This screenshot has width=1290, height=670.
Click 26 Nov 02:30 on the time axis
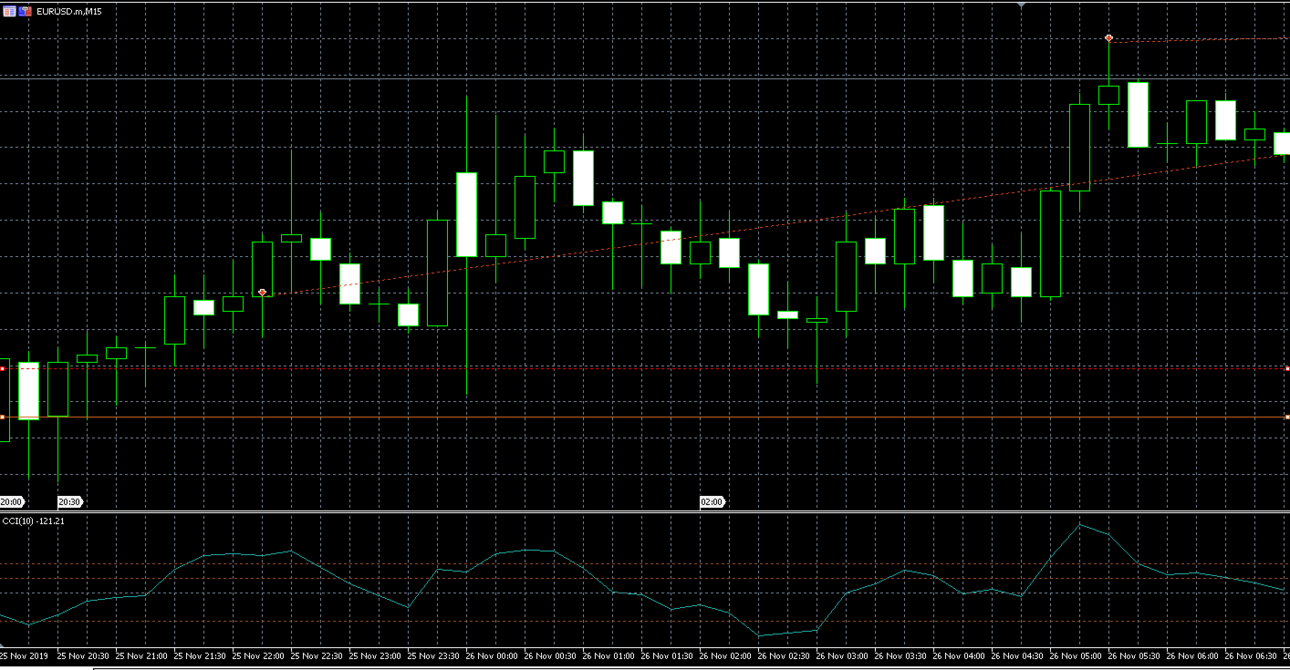click(x=783, y=656)
